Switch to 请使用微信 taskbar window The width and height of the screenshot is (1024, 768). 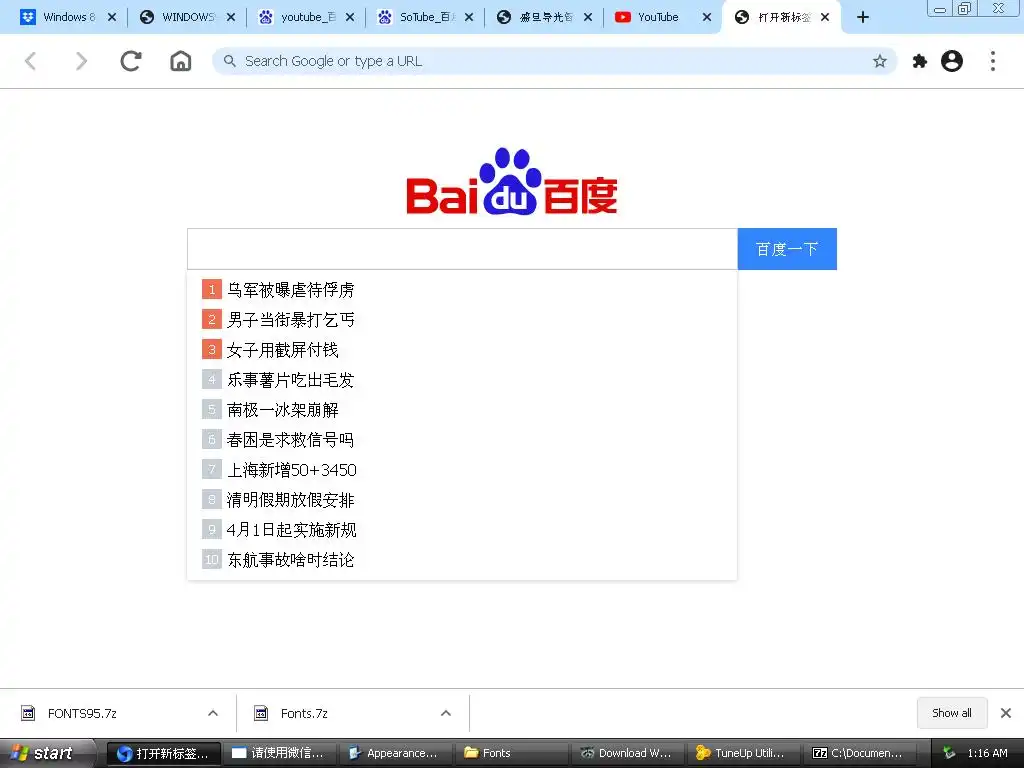tap(279, 753)
